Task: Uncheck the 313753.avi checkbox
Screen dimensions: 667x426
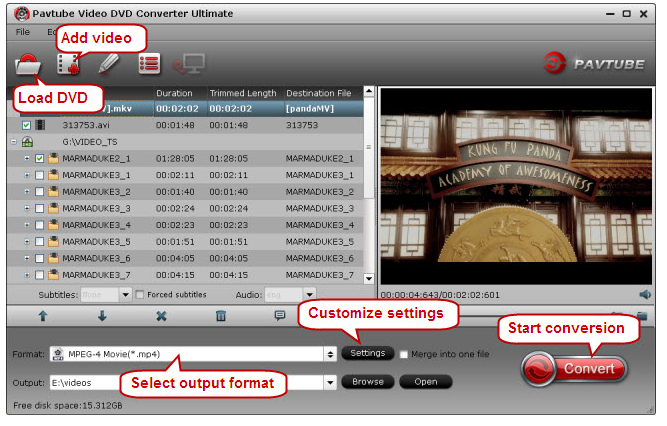Action: (26, 125)
